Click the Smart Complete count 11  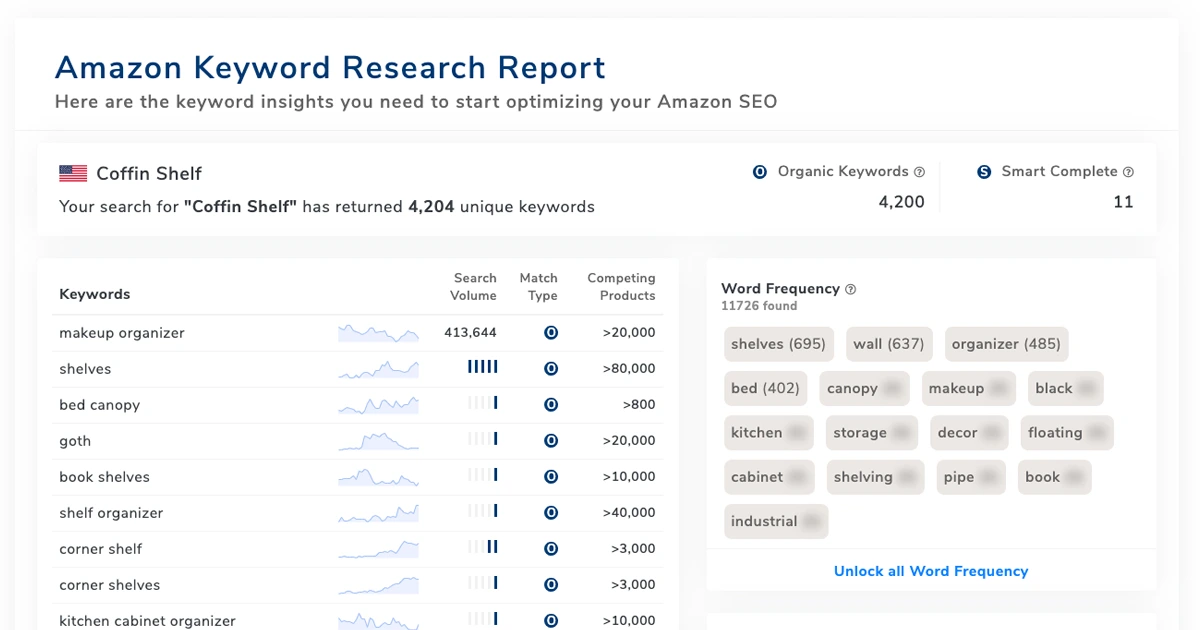point(1124,202)
